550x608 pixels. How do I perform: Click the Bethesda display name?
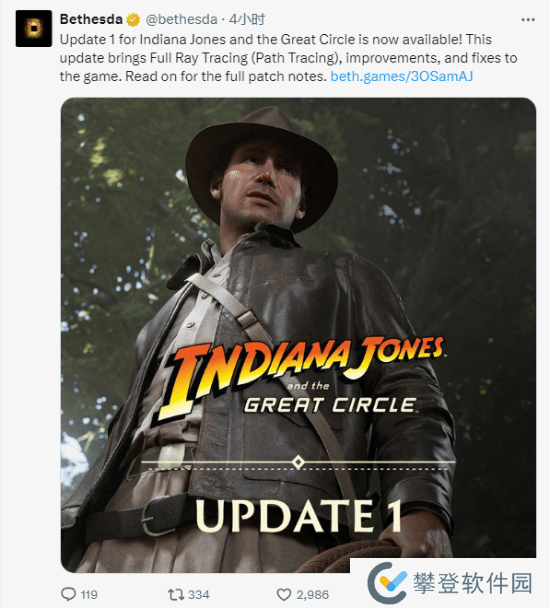pyautogui.click(x=91, y=19)
